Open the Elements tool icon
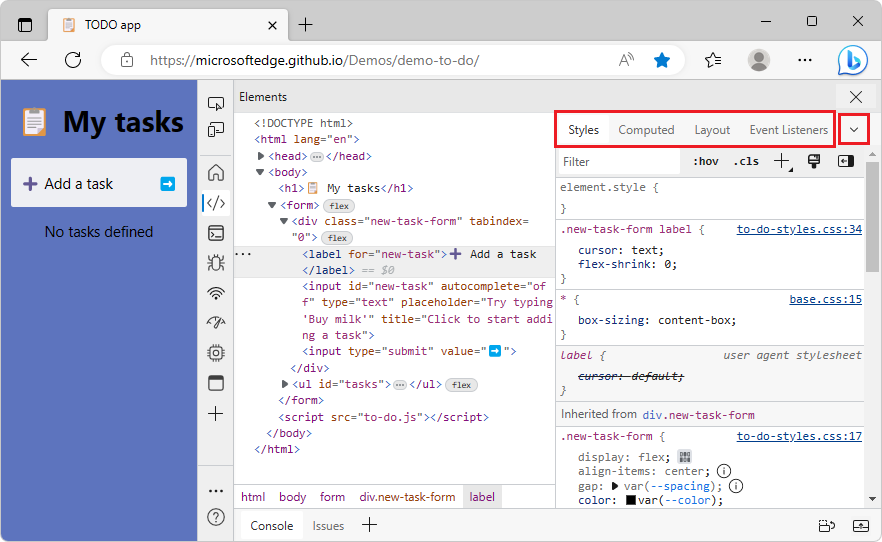This screenshot has height=542, width=882. pyautogui.click(x=216, y=203)
